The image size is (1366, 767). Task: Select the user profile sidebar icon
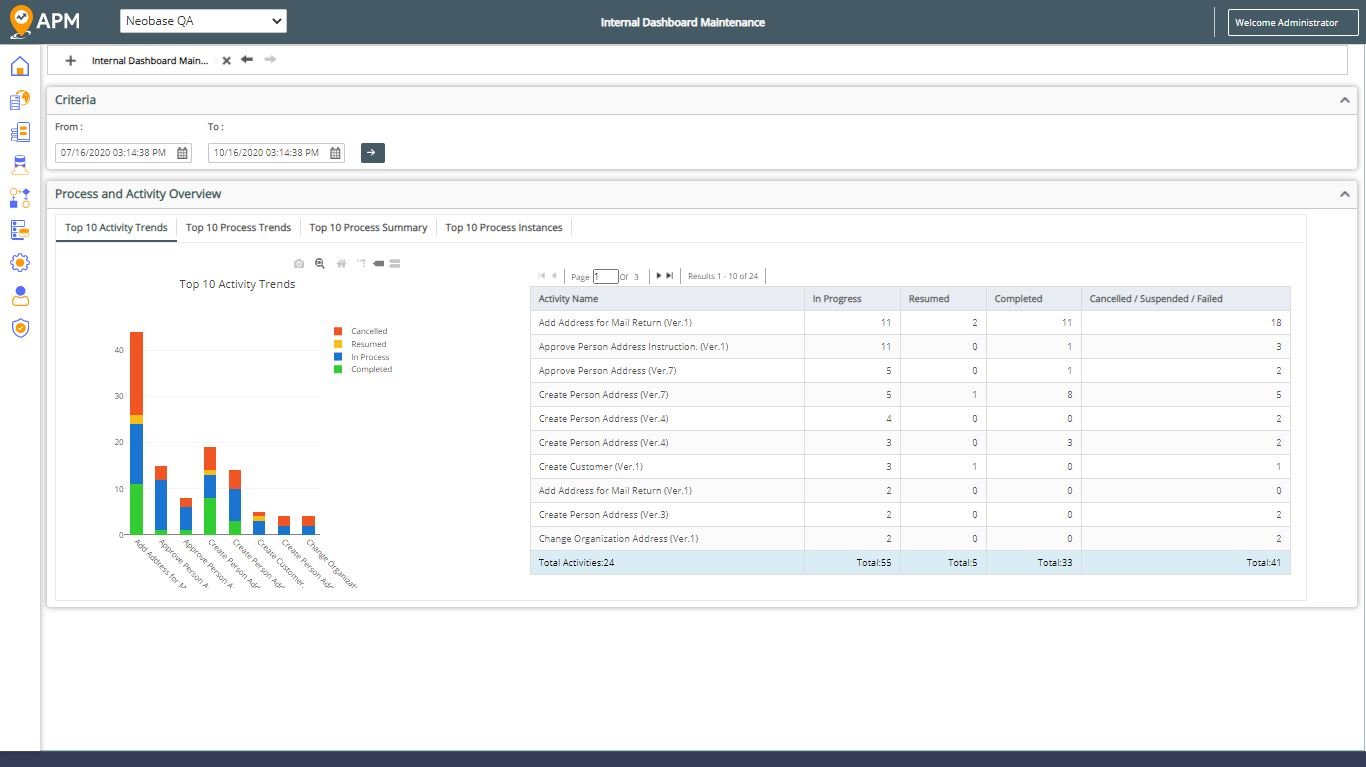19,296
